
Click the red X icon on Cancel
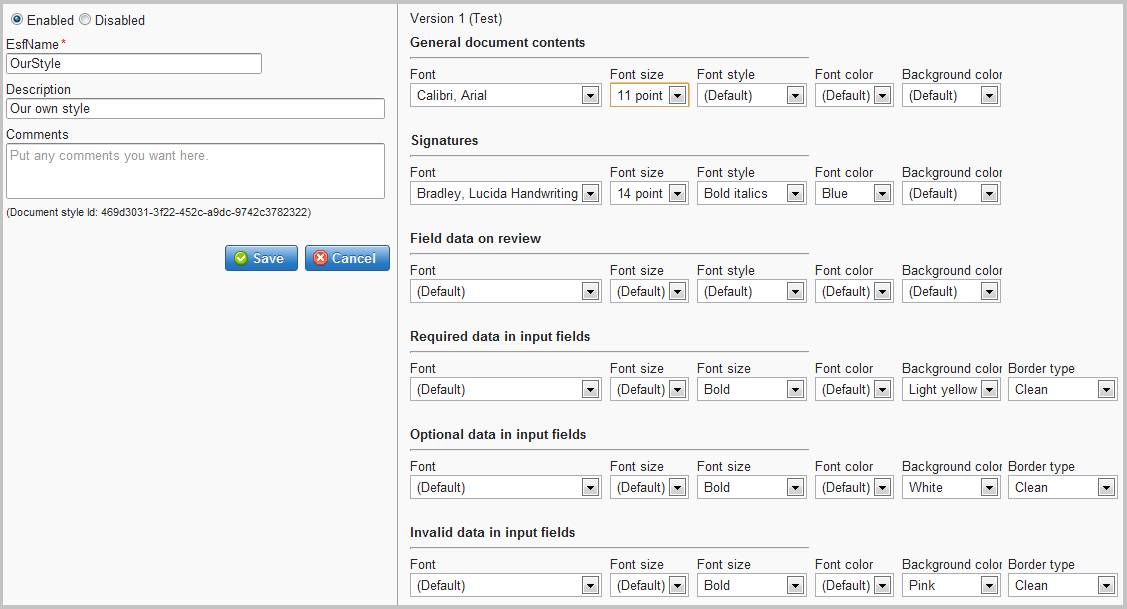click(x=321, y=258)
